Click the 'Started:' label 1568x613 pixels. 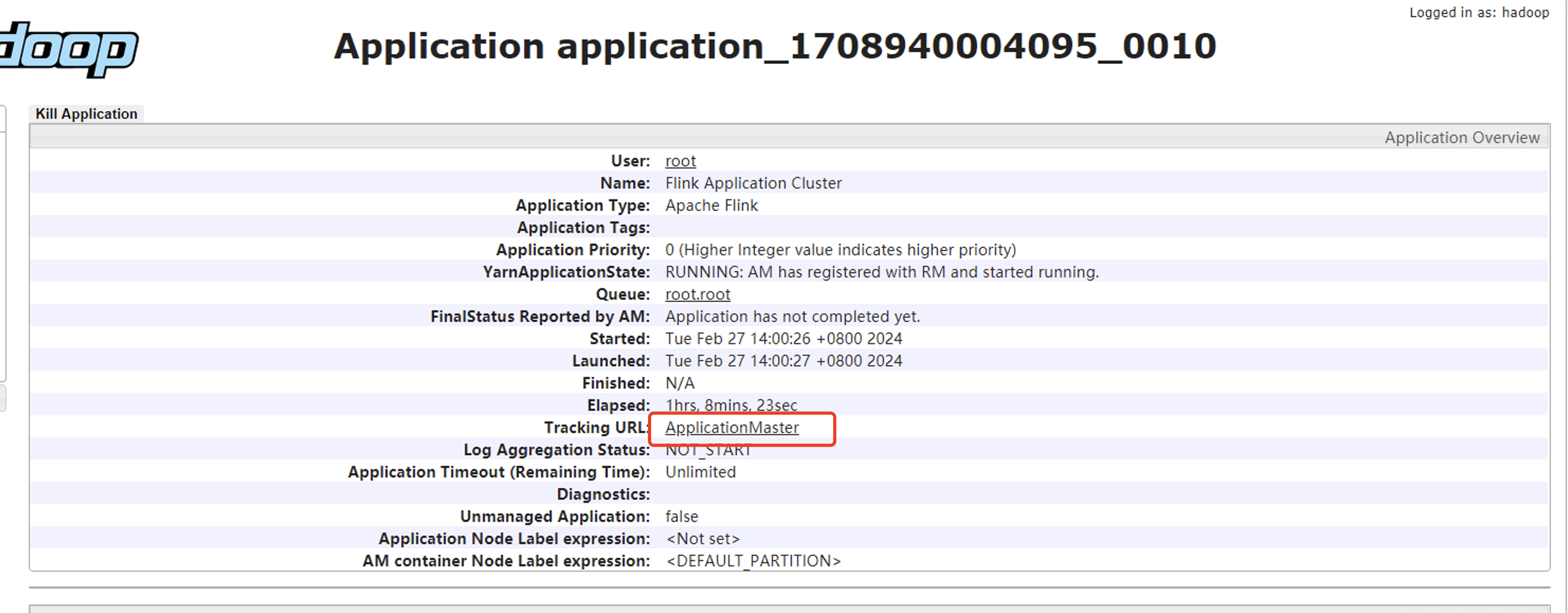pos(620,339)
